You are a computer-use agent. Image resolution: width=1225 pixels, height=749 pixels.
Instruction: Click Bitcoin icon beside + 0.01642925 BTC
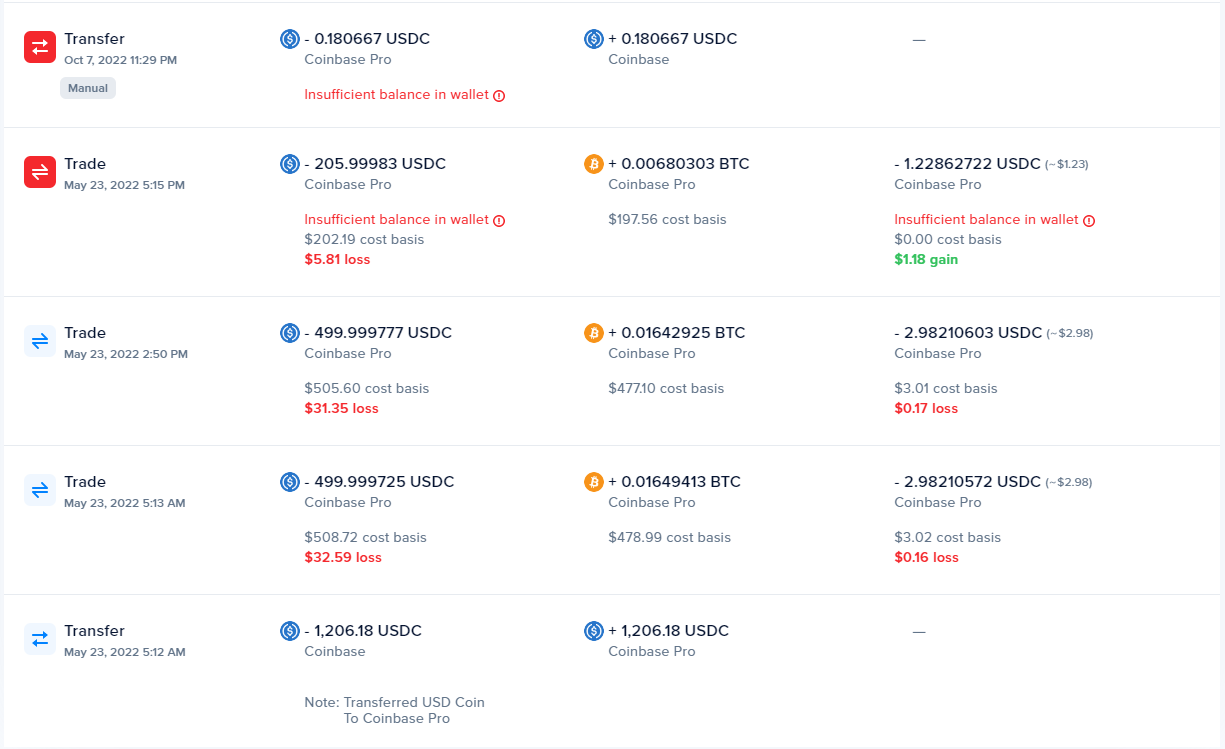click(594, 333)
